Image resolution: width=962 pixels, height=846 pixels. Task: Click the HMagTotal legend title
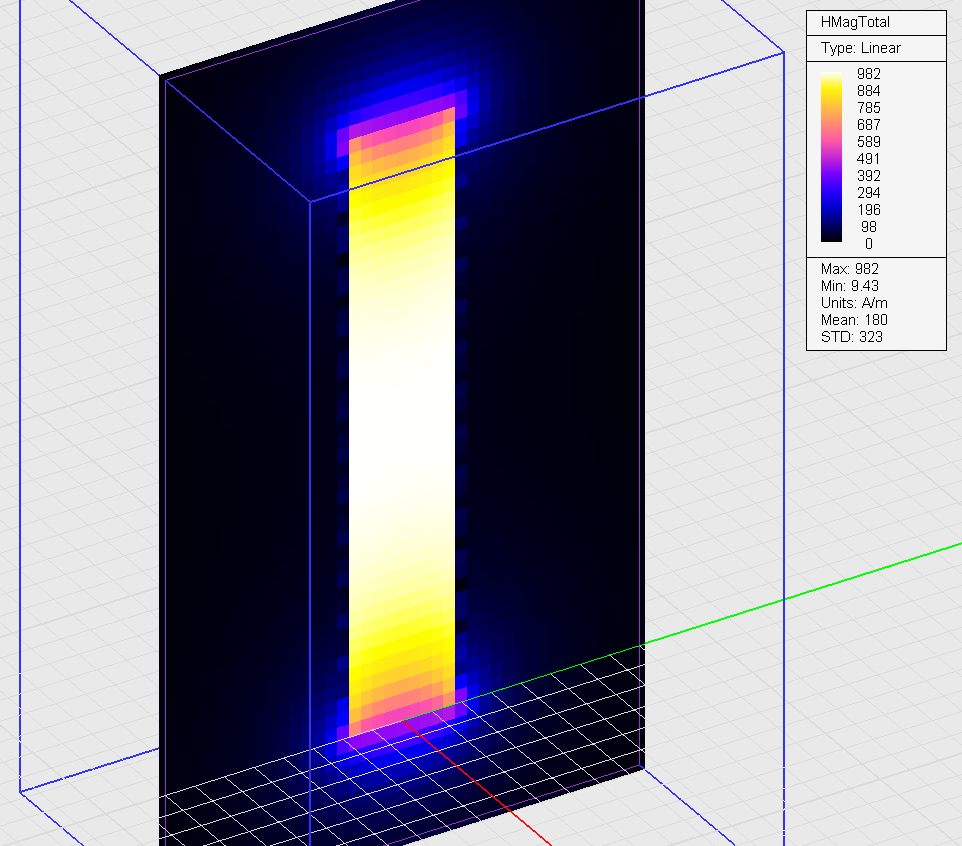click(855, 22)
